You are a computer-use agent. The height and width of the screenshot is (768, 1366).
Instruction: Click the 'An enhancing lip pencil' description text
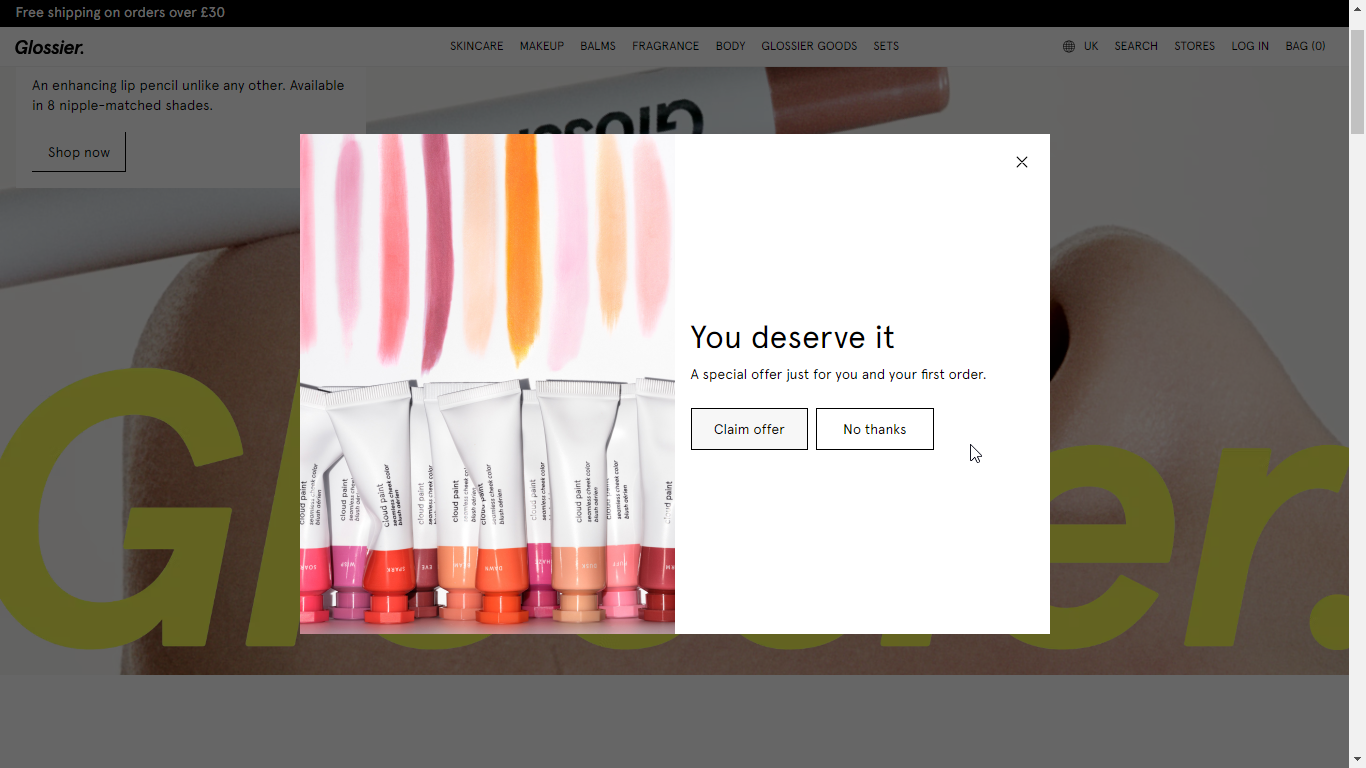(x=188, y=95)
